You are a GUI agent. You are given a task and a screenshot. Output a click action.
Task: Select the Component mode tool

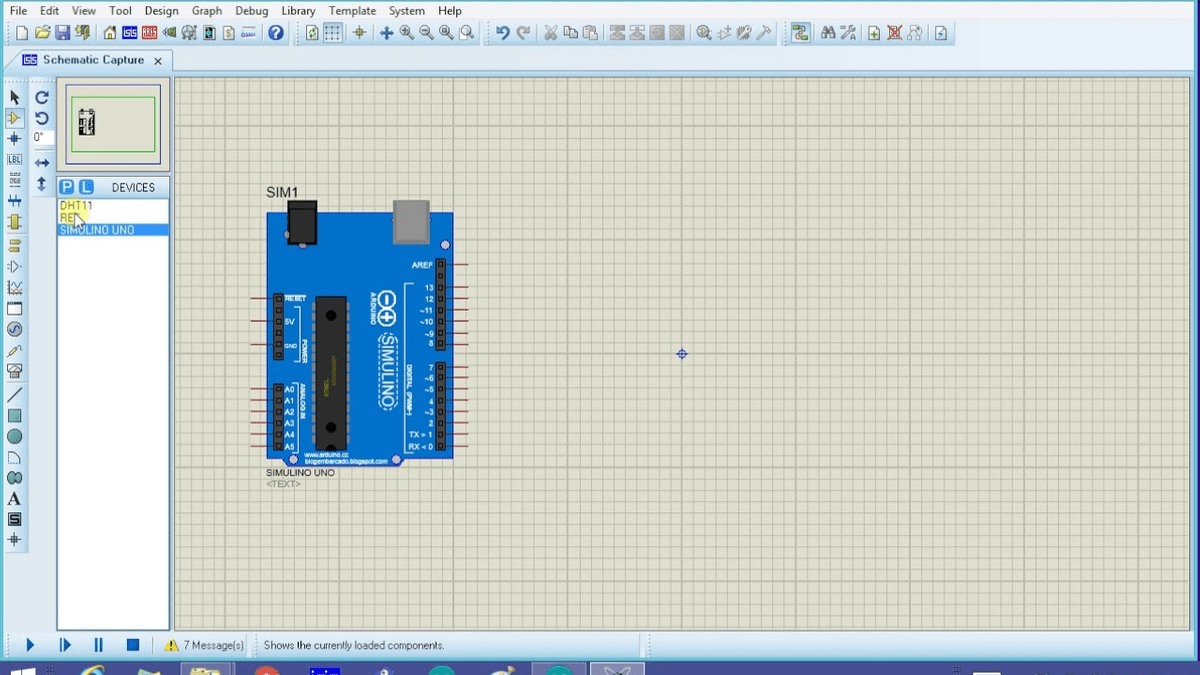pos(15,118)
